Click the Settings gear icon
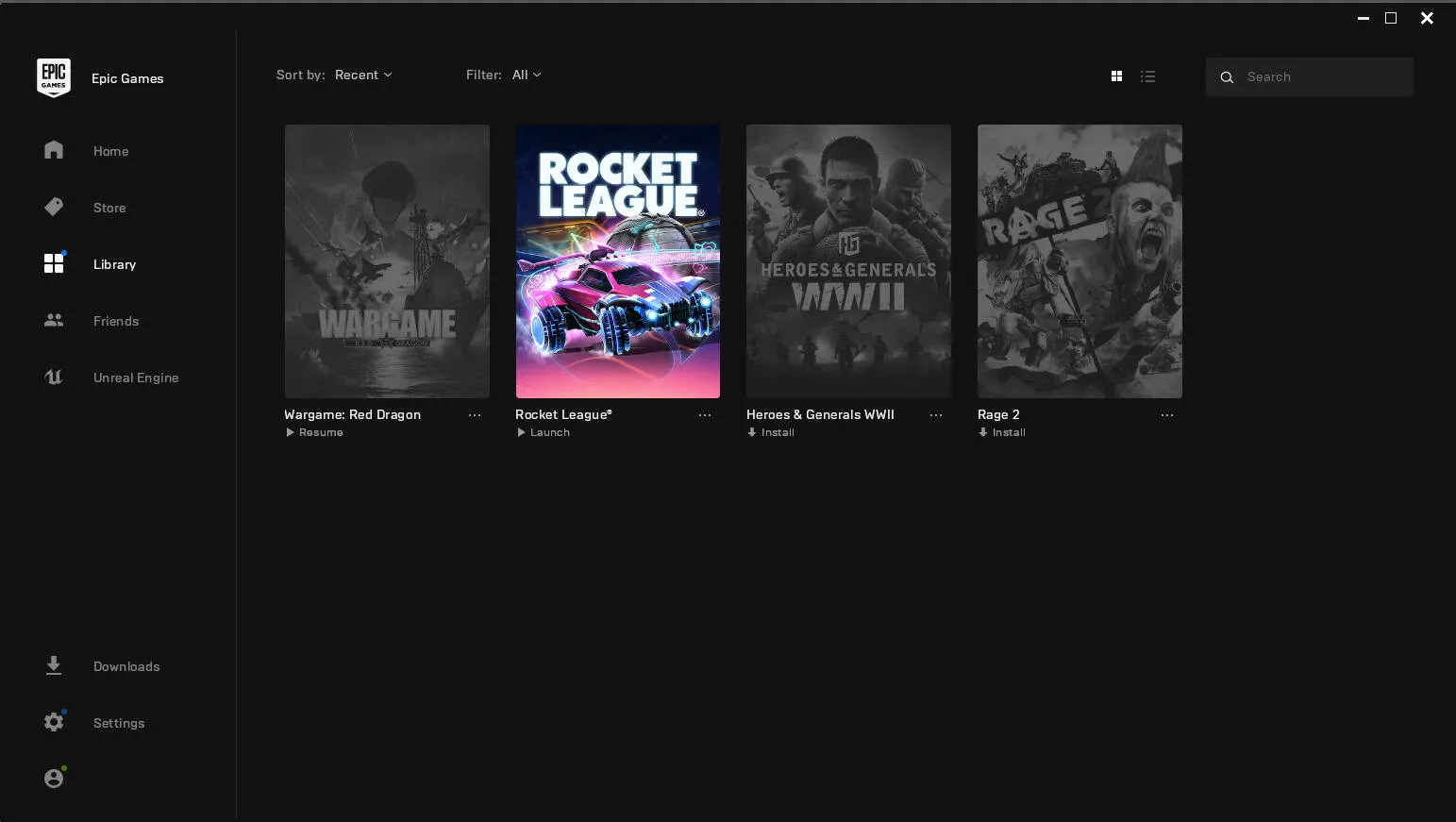Image resolution: width=1456 pixels, height=822 pixels. (x=54, y=722)
